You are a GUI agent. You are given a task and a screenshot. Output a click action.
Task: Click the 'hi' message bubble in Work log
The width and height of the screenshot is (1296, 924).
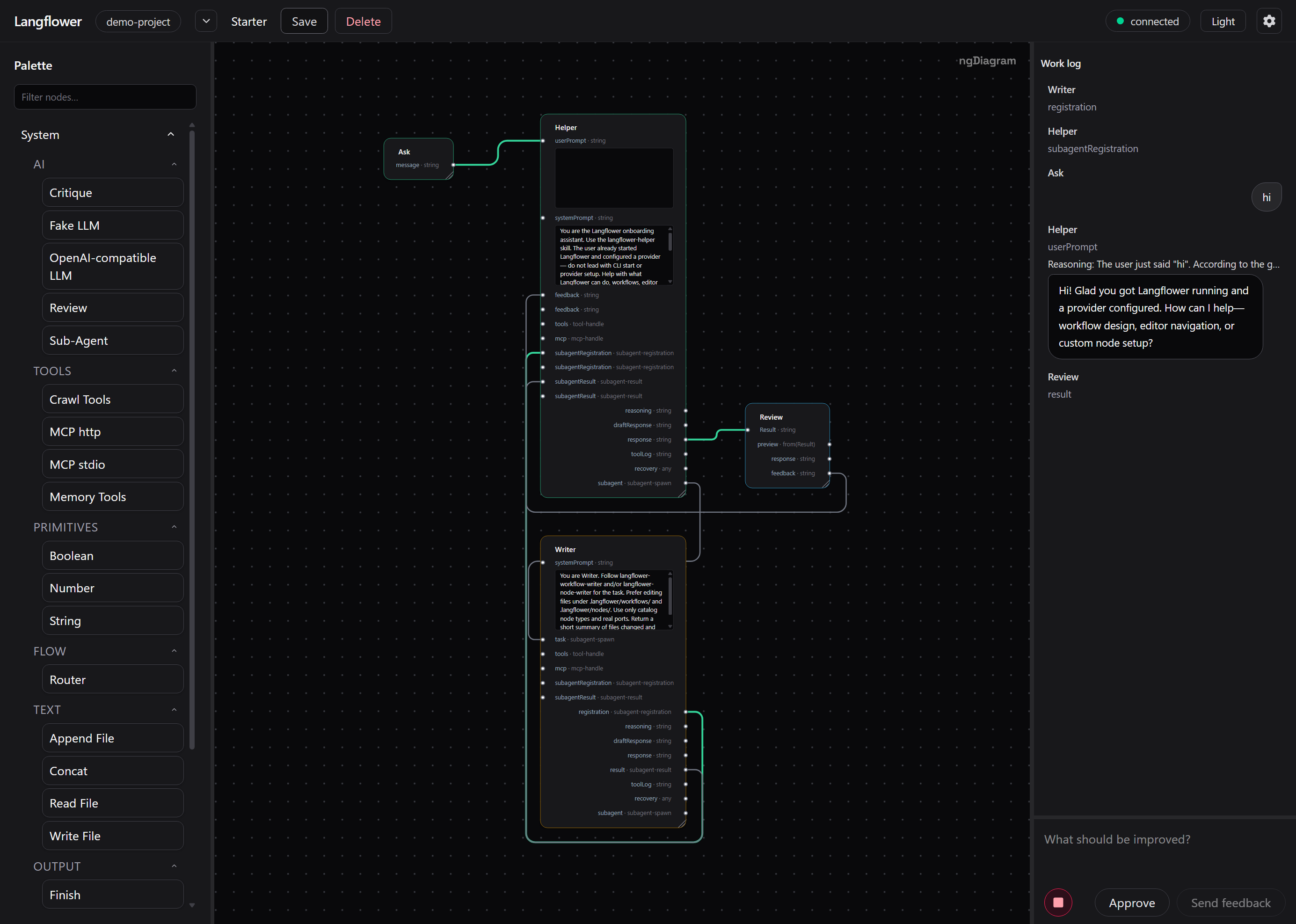(x=1266, y=197)
